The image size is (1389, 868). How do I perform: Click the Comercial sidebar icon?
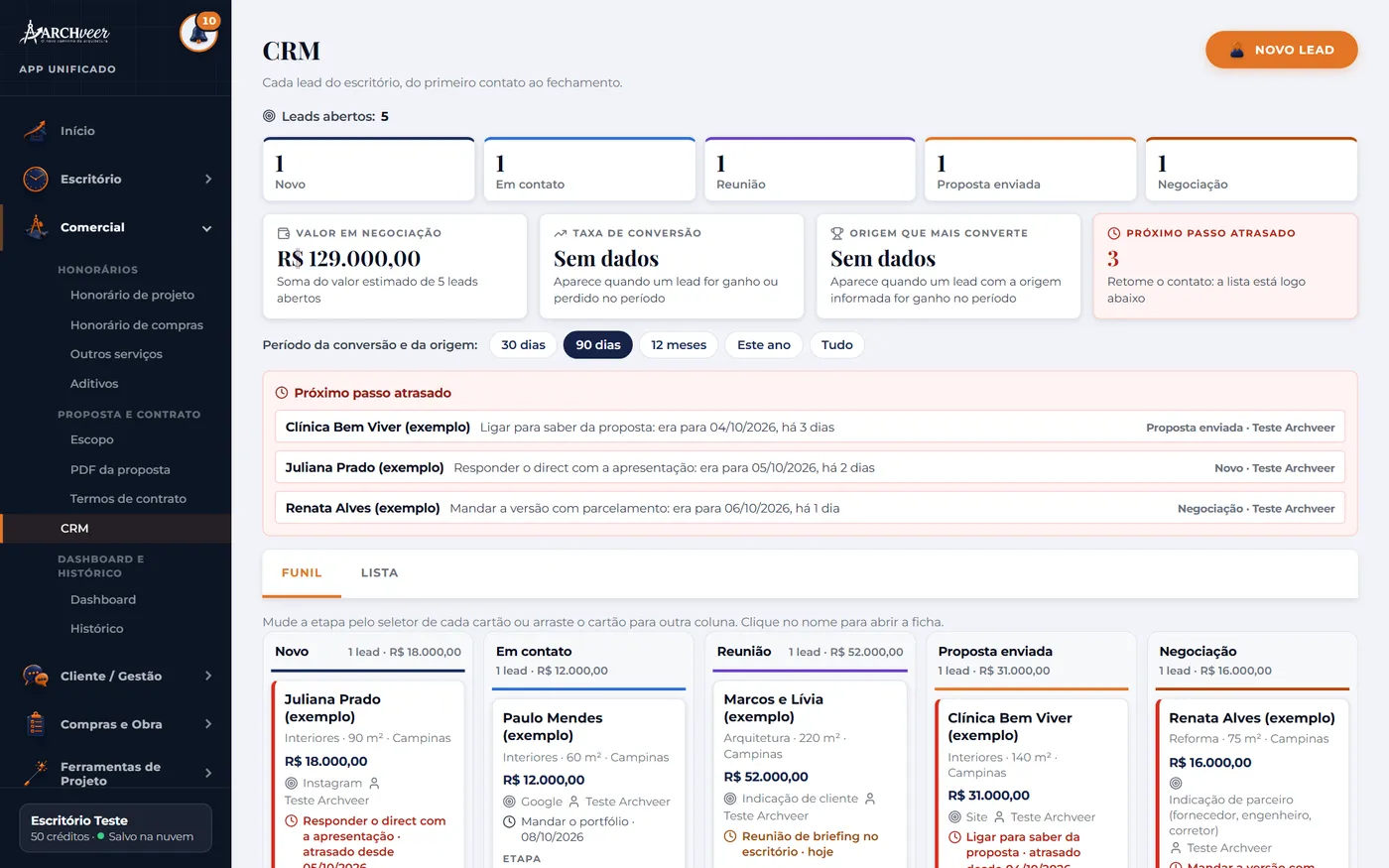[36, 227]
